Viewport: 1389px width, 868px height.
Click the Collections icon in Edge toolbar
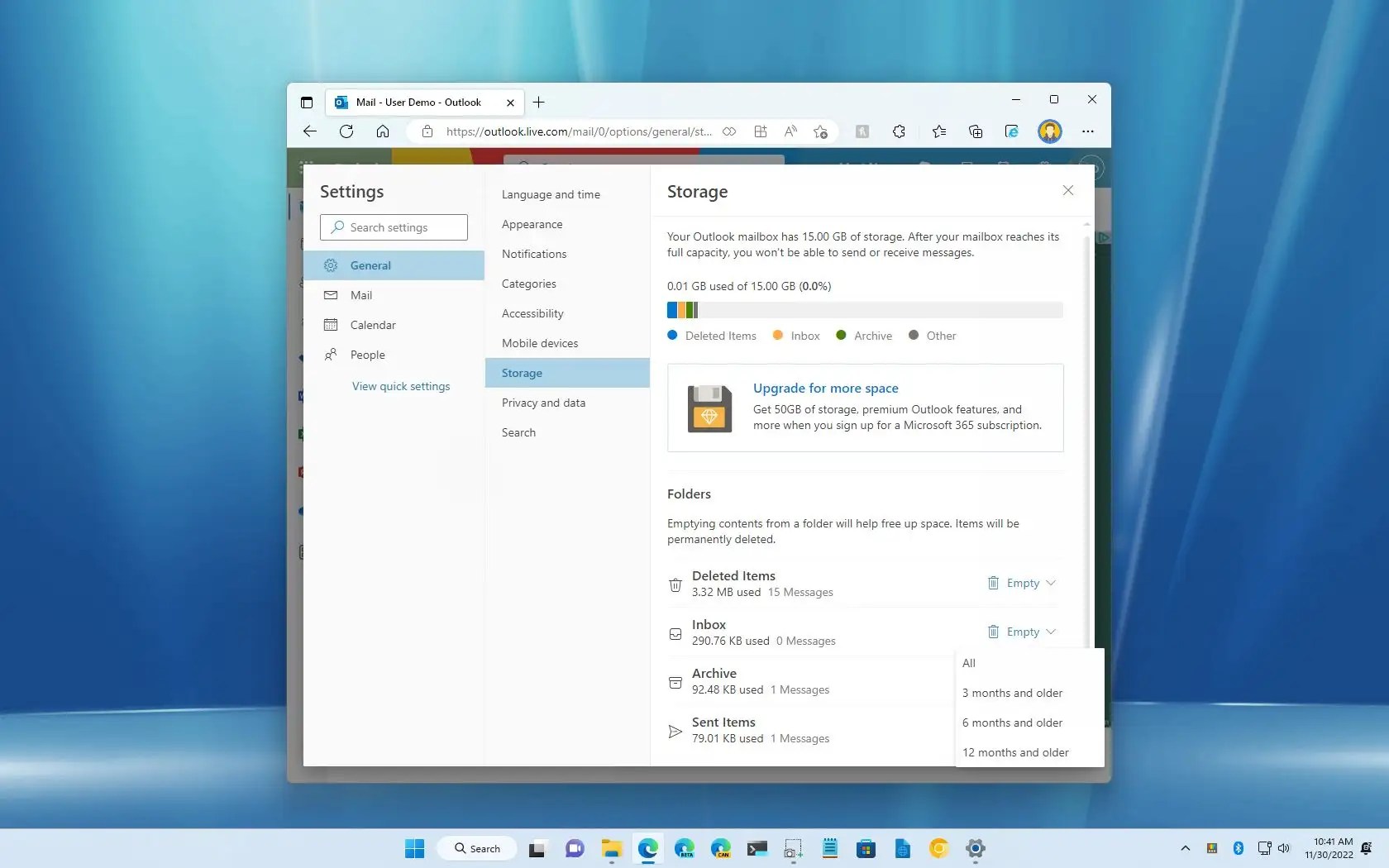click(x=976, y=131)
